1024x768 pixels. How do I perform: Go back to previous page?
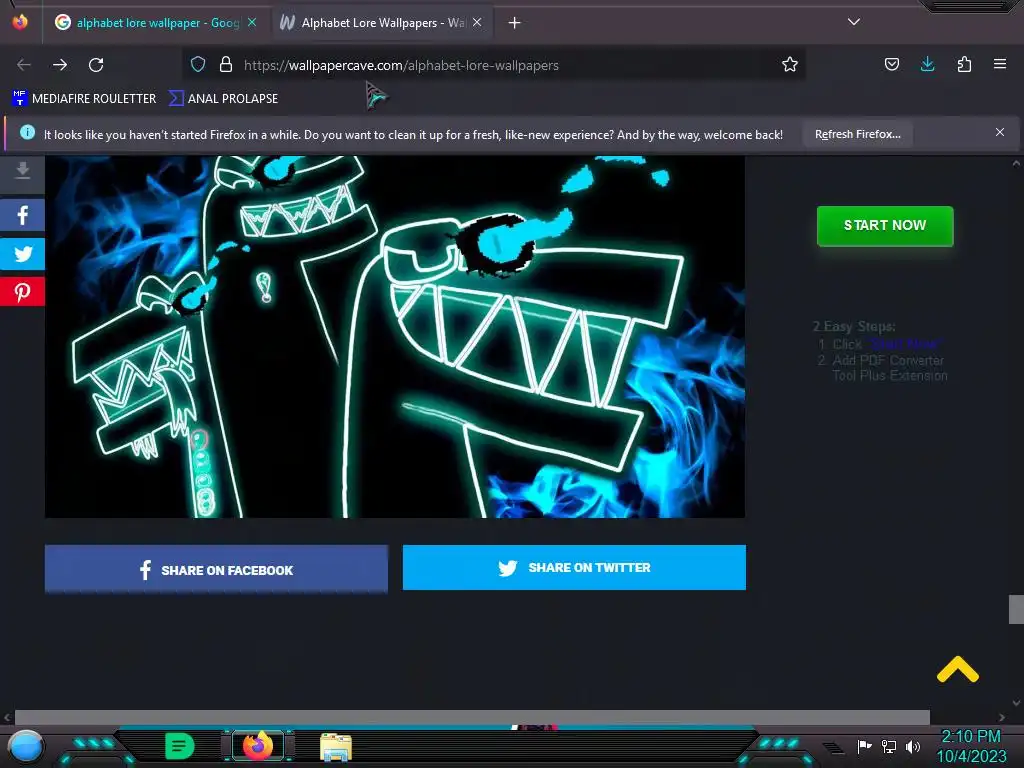[24, 65]
